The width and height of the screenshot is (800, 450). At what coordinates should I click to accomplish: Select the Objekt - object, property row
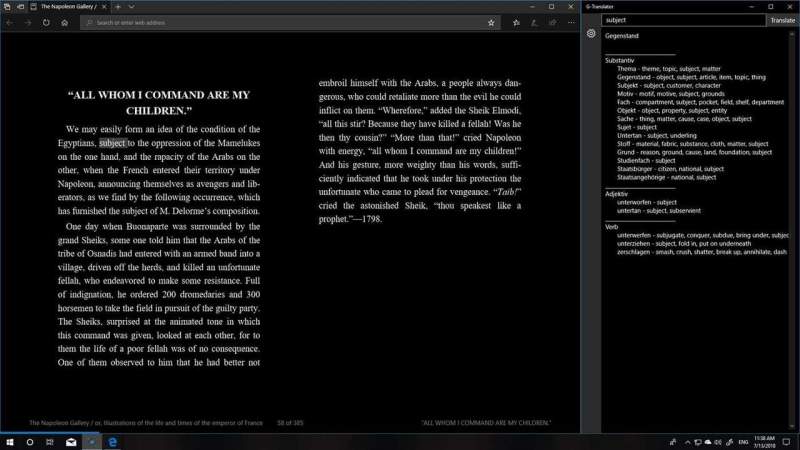(672, 111)
